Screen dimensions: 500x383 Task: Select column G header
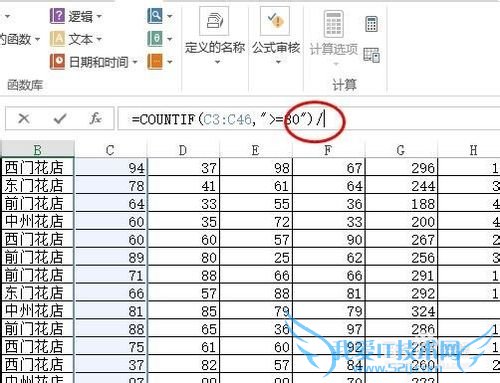[401, 150]
